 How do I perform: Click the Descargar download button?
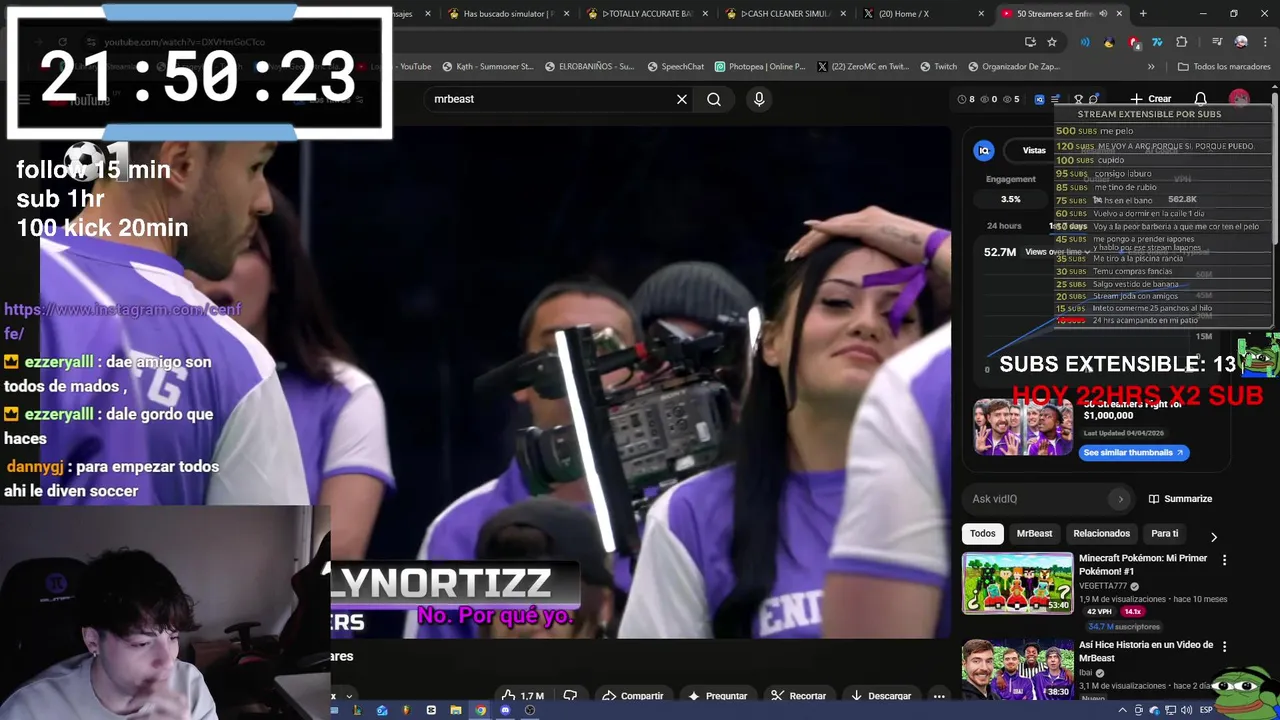(x=881, y=695)
